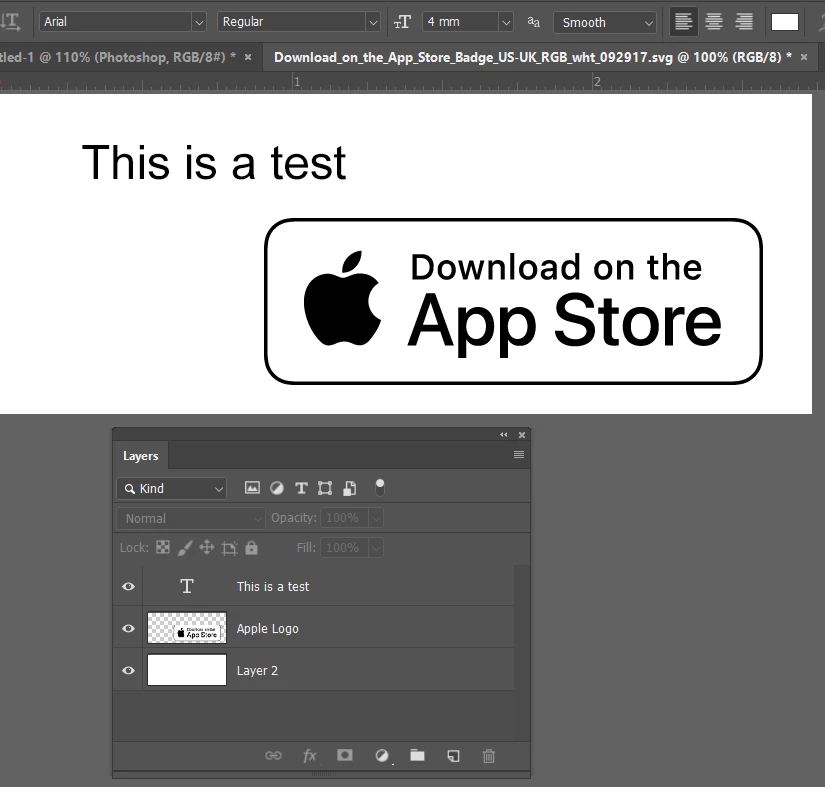This screenshot has width=825, height=787.
Task: Open the Layers panel menu
Action: (x=519, y=455)
